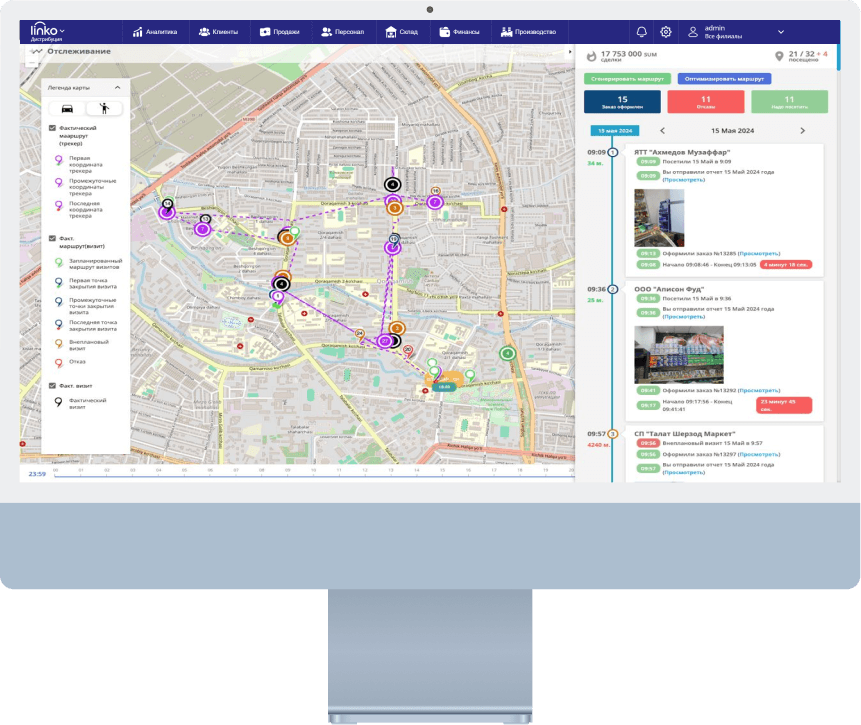Open the ЯТТ Ахмедов Музаффар store photo
Viewport: 861px width, 725px height.
coord(659,218)
